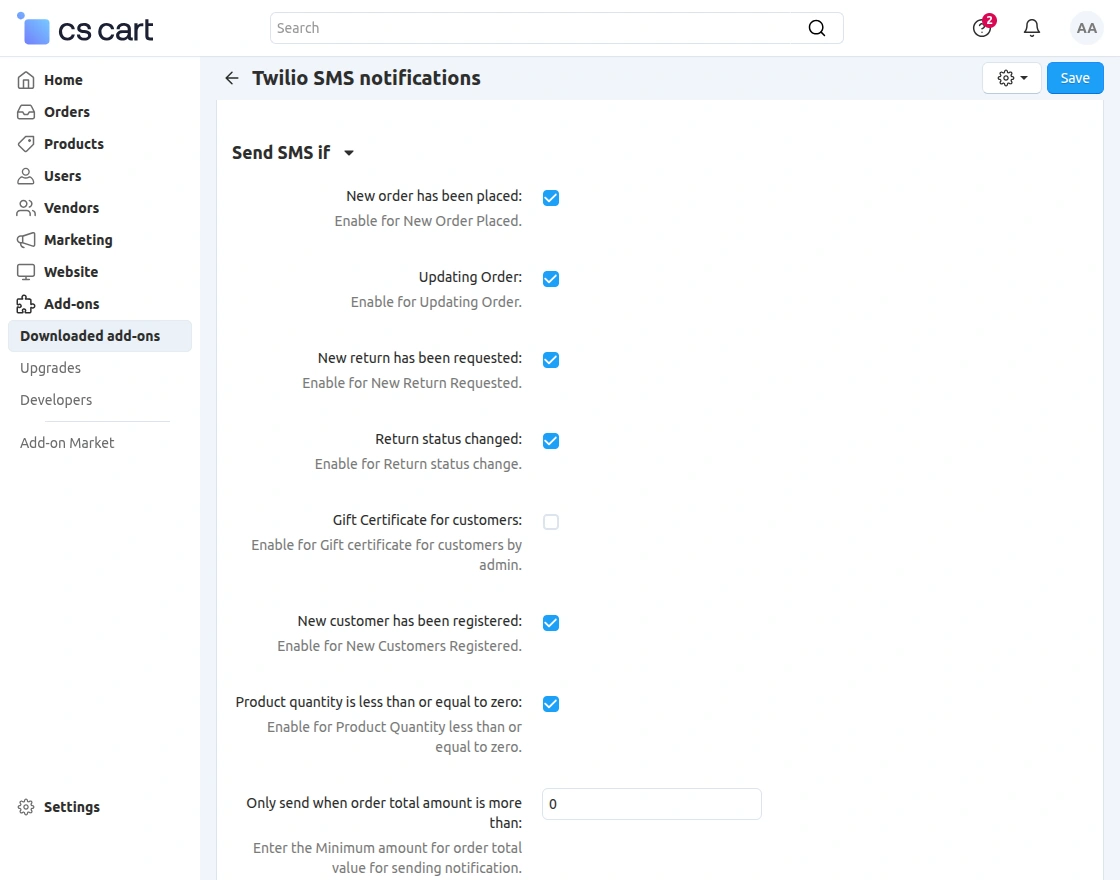
Task: Open the Home dashboard icon
Action: 25,80
